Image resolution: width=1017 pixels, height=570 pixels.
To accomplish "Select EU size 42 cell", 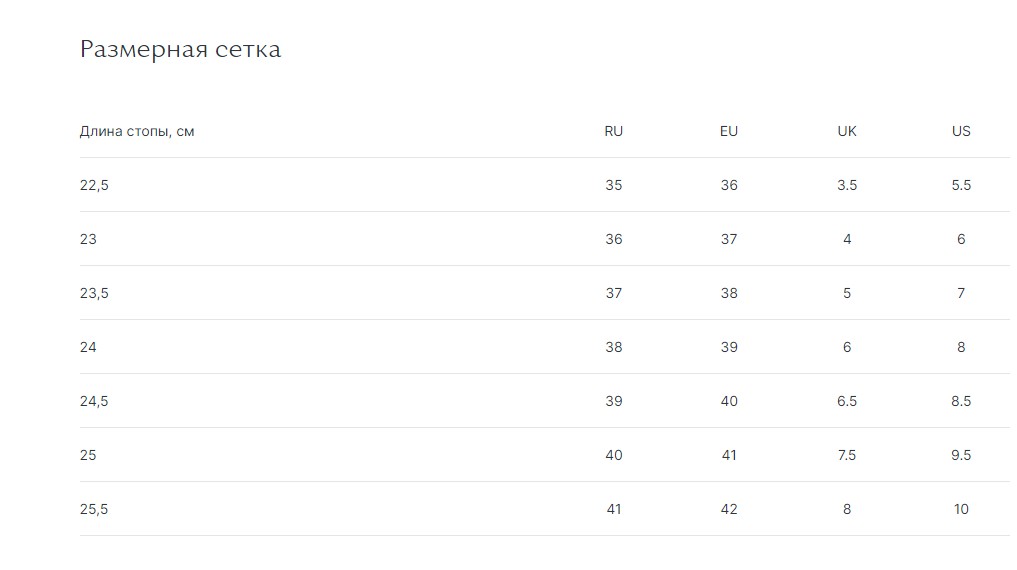I will 729,509.
